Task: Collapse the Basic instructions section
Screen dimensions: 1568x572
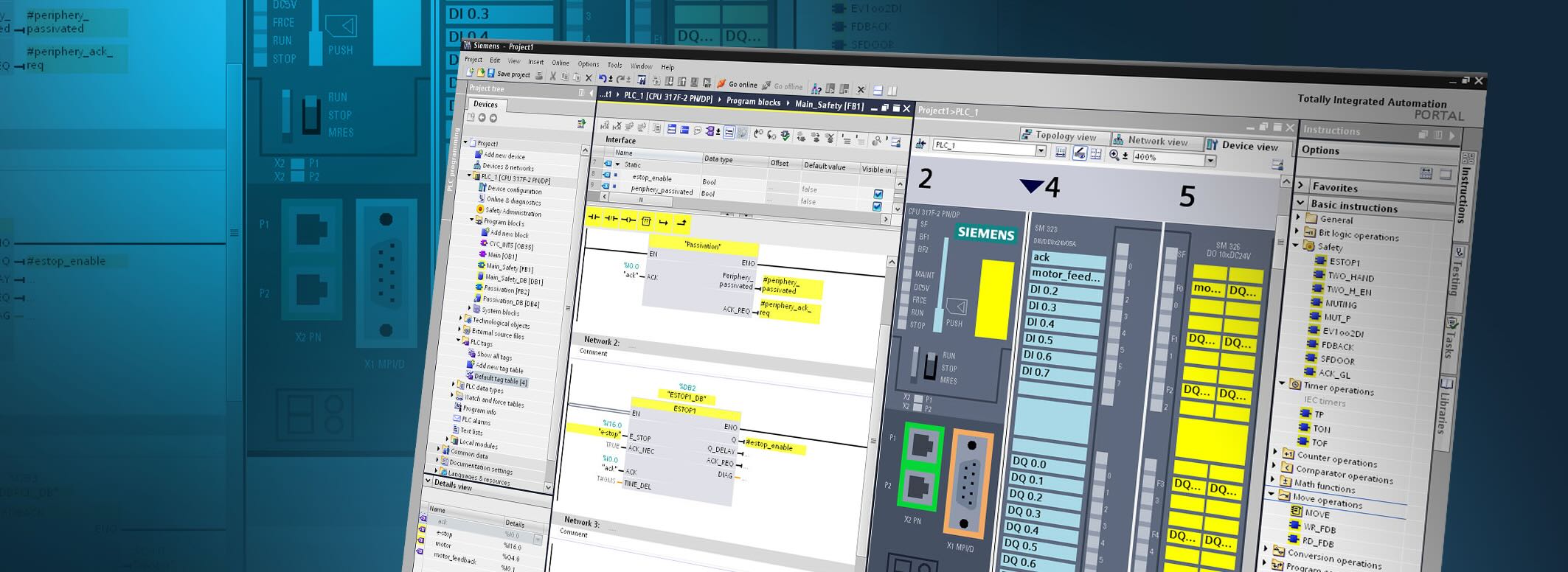Action: coord(1301,203)
